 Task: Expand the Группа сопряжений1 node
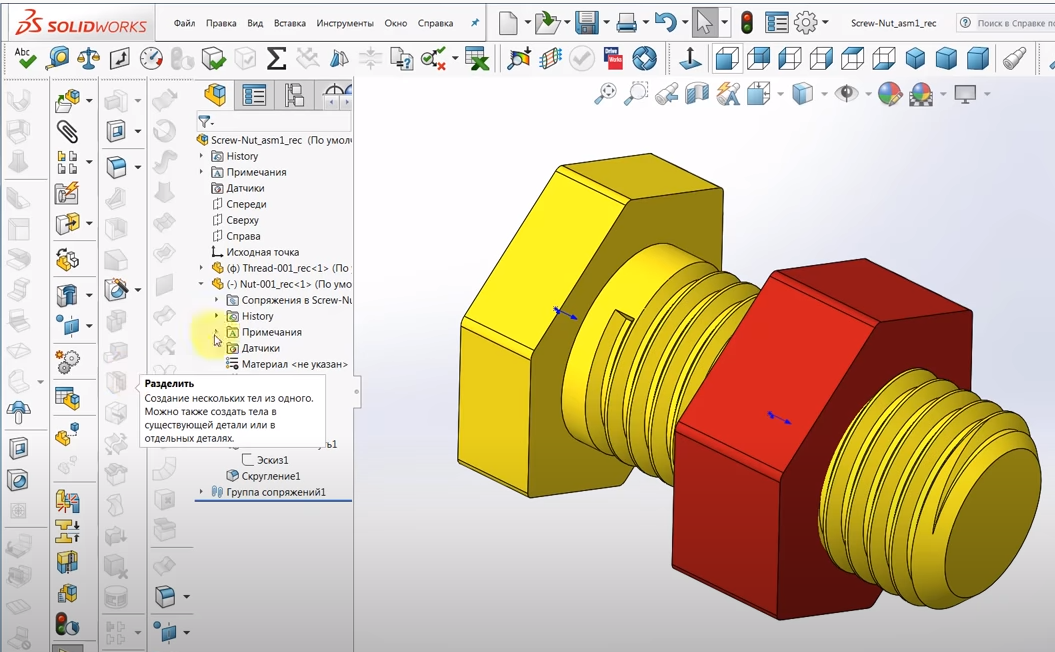point(201,492)
